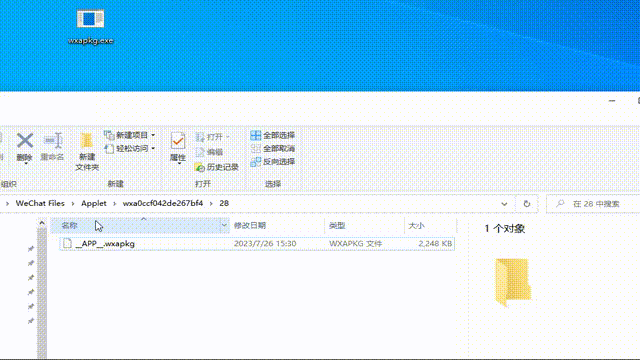640x360 pixels.
Task: Create a new folder (新建文件夹)
Action: click(87, 151)
